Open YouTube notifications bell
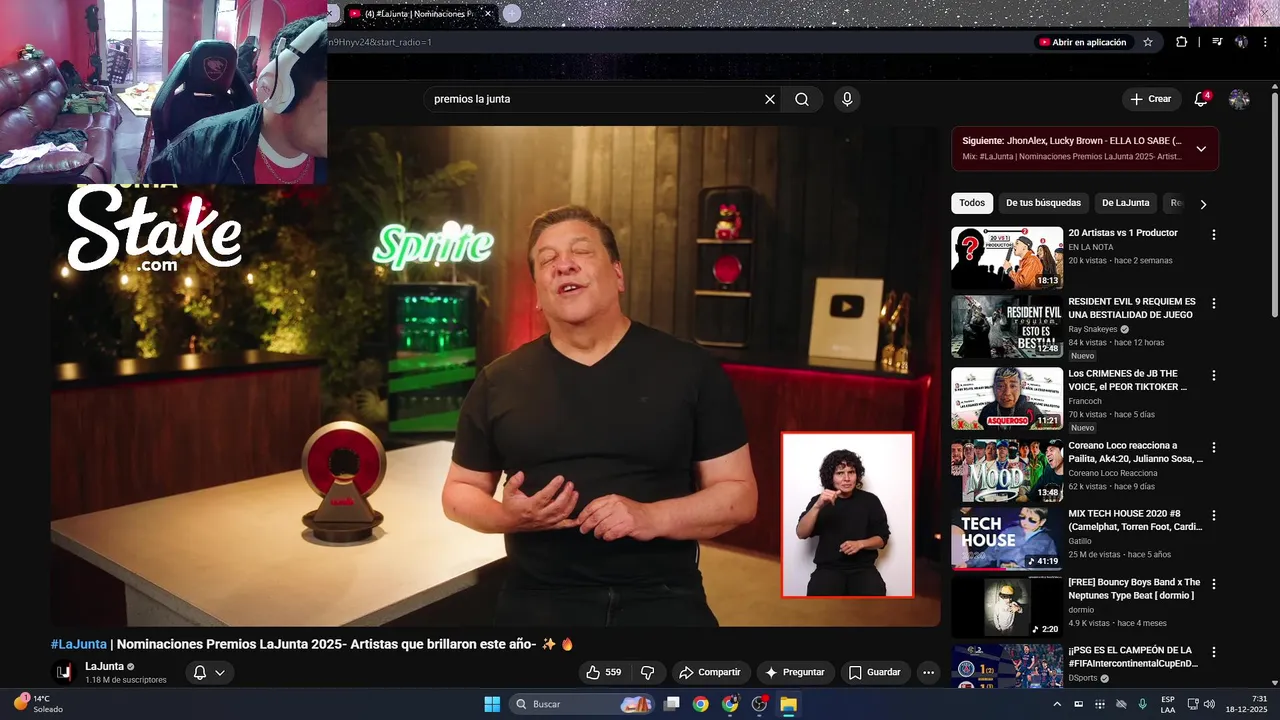This screenshot has width=1280, height=720. (1201, 99)
